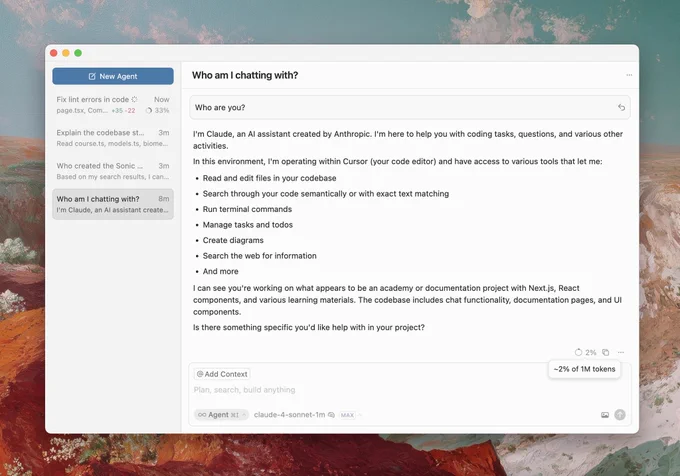Screen dimensions: 680x476
Task: Open the Agent mode dropdown
Action: coord(221,415)
